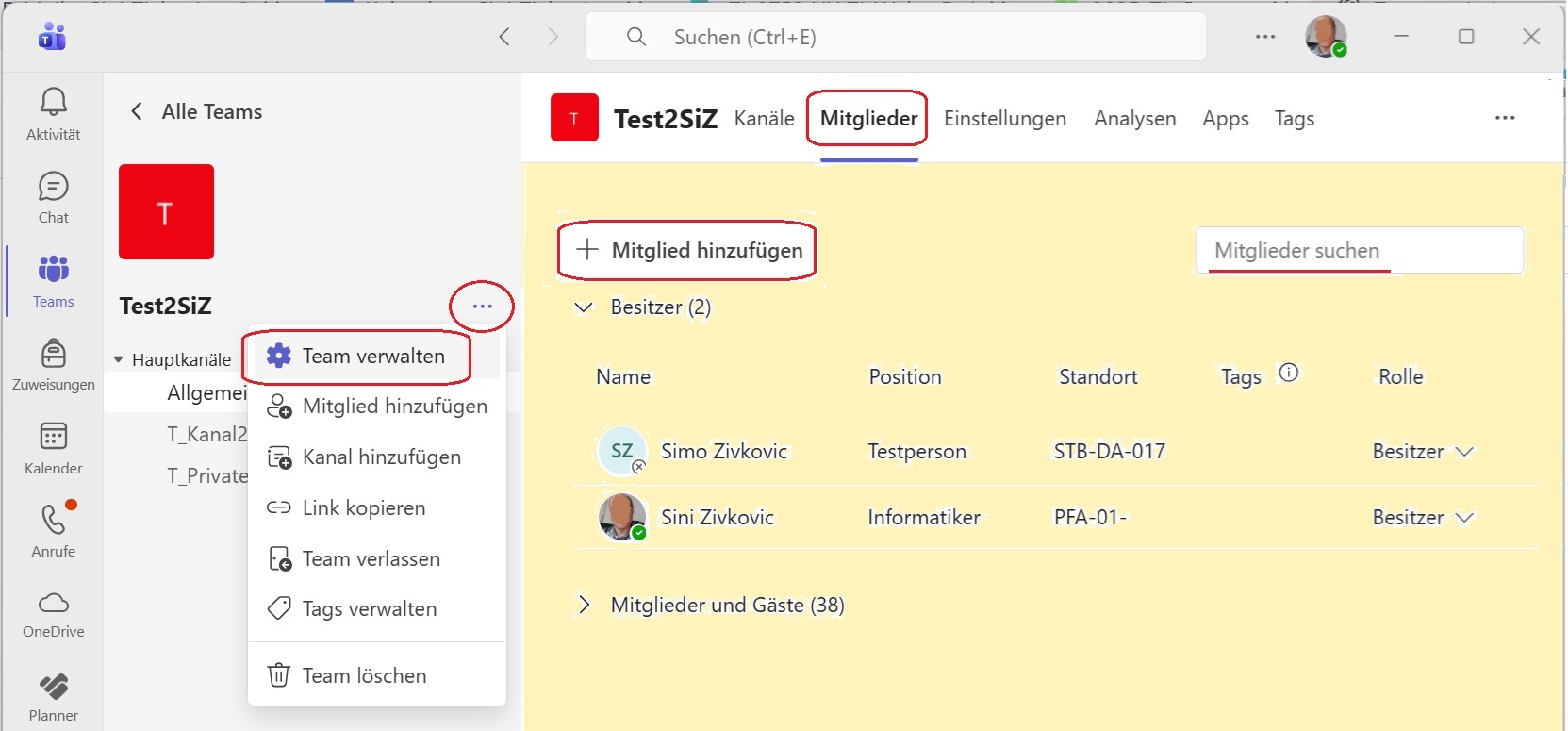Click the three dots next to Test2SiZ
This screenshot has height=731, width=1568.
[x=482, y=307]
